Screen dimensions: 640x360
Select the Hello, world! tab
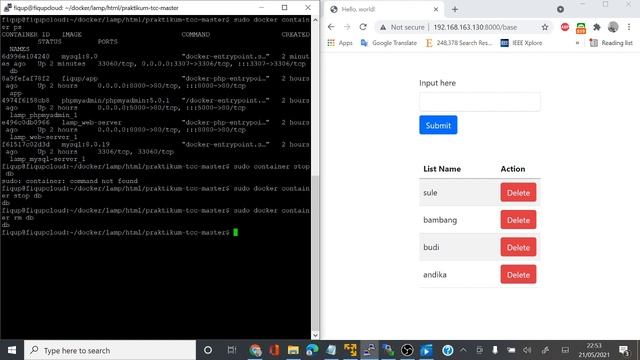click(x=384, y=9)
